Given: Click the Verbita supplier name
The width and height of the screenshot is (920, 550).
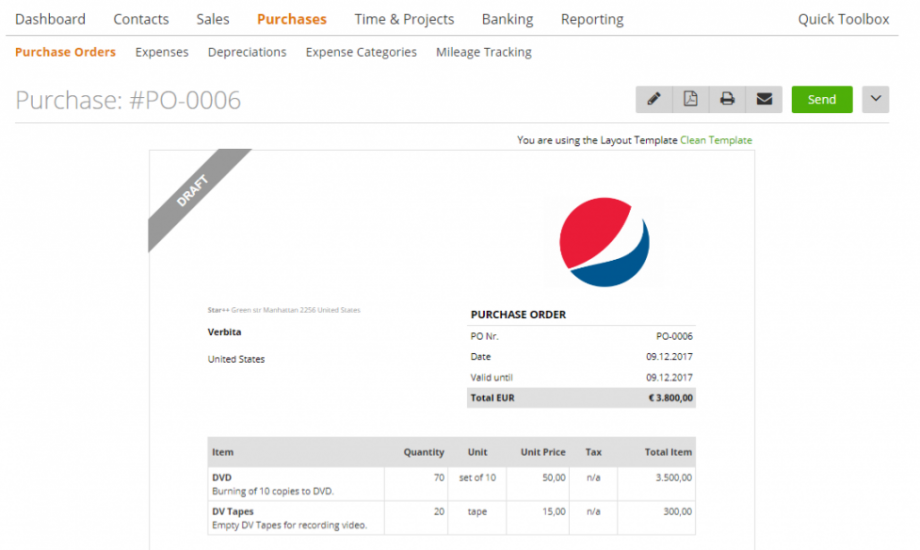Looking at the screenshot, I should tap(224, 332).
